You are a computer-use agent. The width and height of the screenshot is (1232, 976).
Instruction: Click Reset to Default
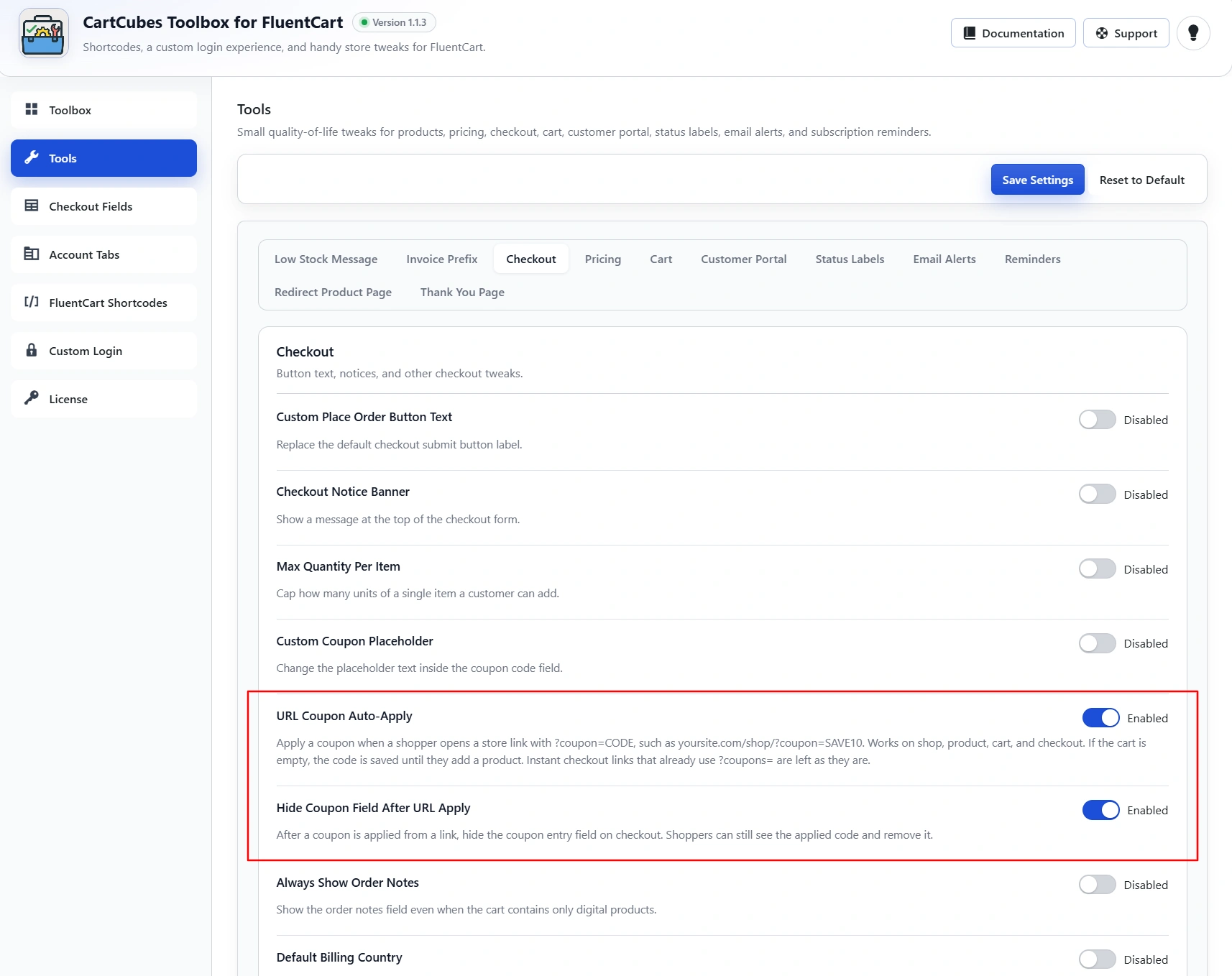(x=1141, y=180)
